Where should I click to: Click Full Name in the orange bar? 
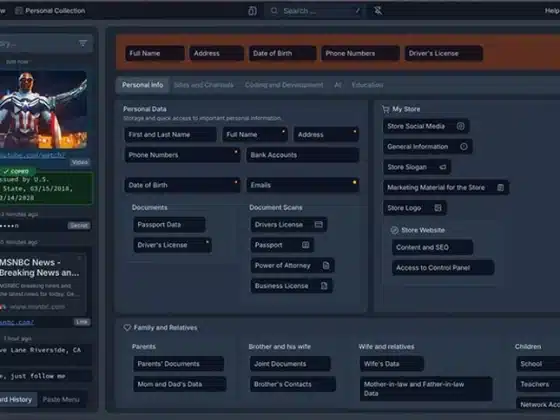coord(155,53)
